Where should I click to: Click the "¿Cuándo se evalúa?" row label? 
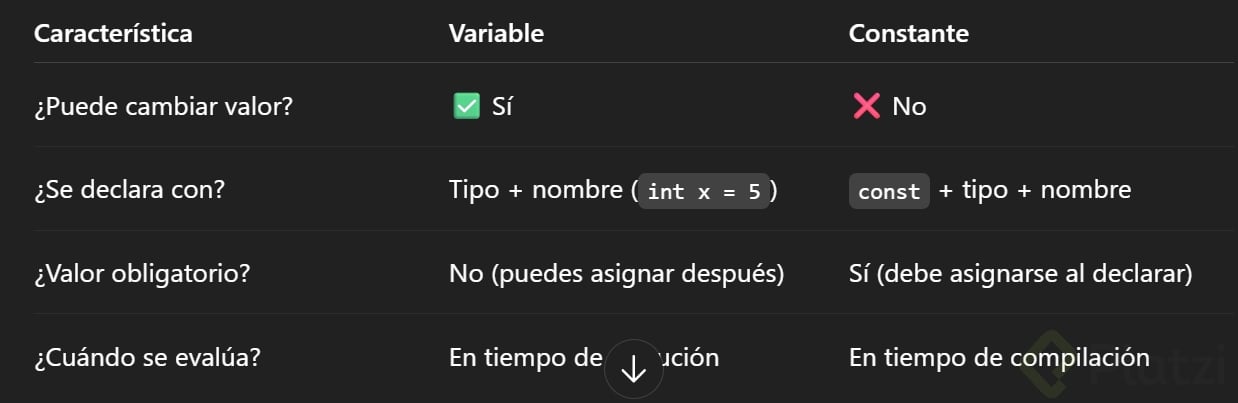coord(147,357)
